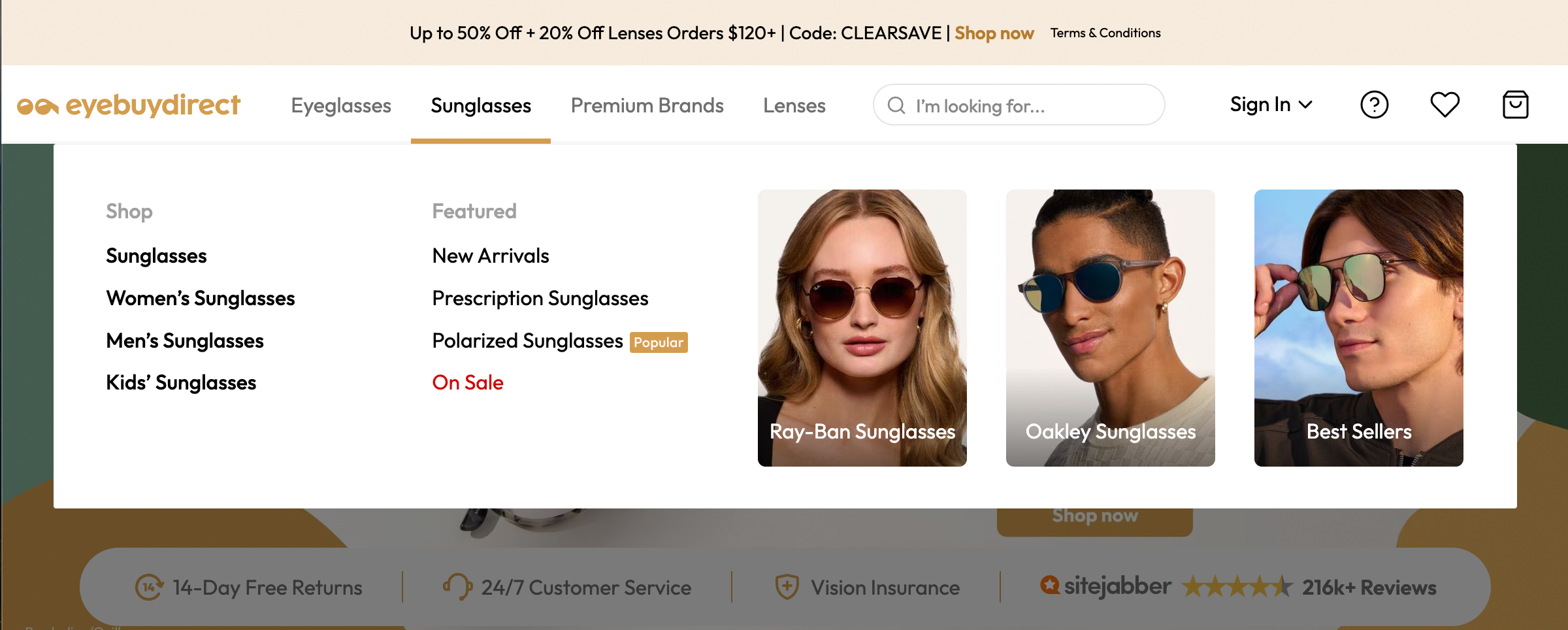1568x630 pixels.
Task: Open the Oakley Sunglasses thumbnail
Action: click(x=1110, y=327)
